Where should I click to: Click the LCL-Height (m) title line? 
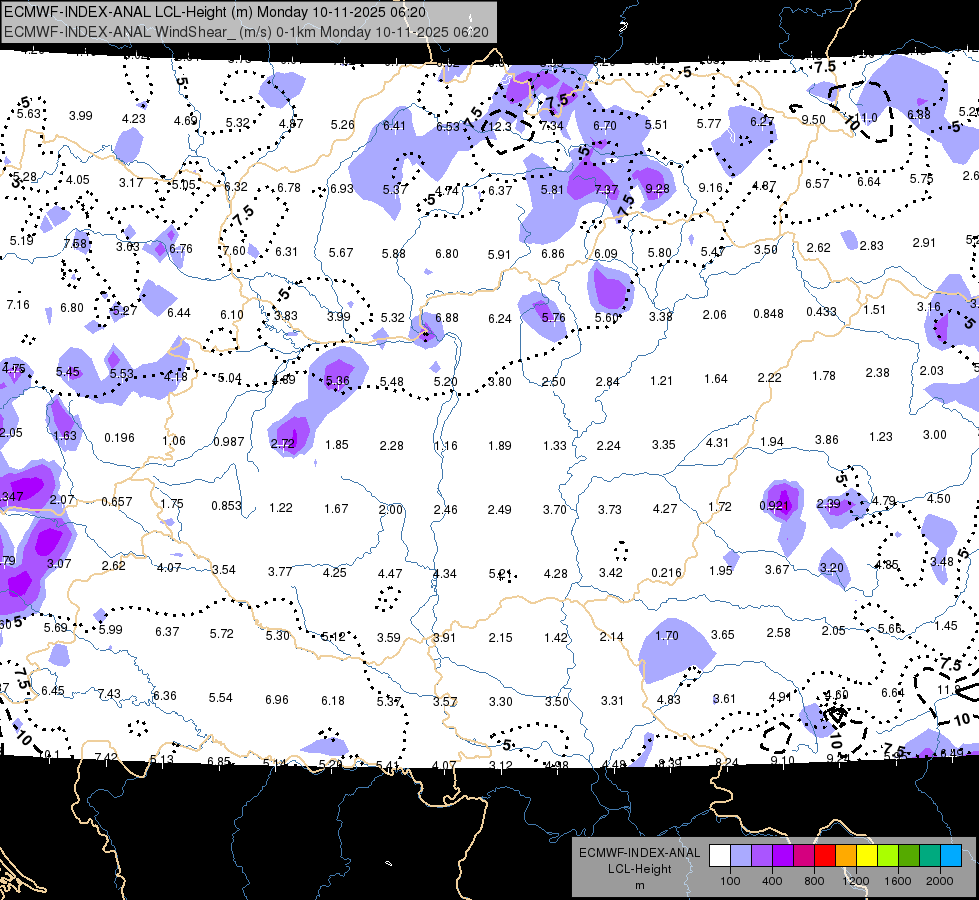tap(215, 12)
